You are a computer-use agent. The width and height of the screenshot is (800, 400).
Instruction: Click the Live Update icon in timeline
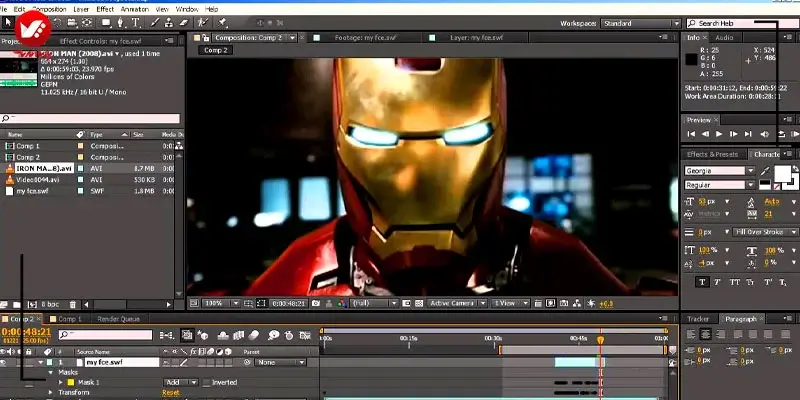pyautogui.click(x=187, y=335)
